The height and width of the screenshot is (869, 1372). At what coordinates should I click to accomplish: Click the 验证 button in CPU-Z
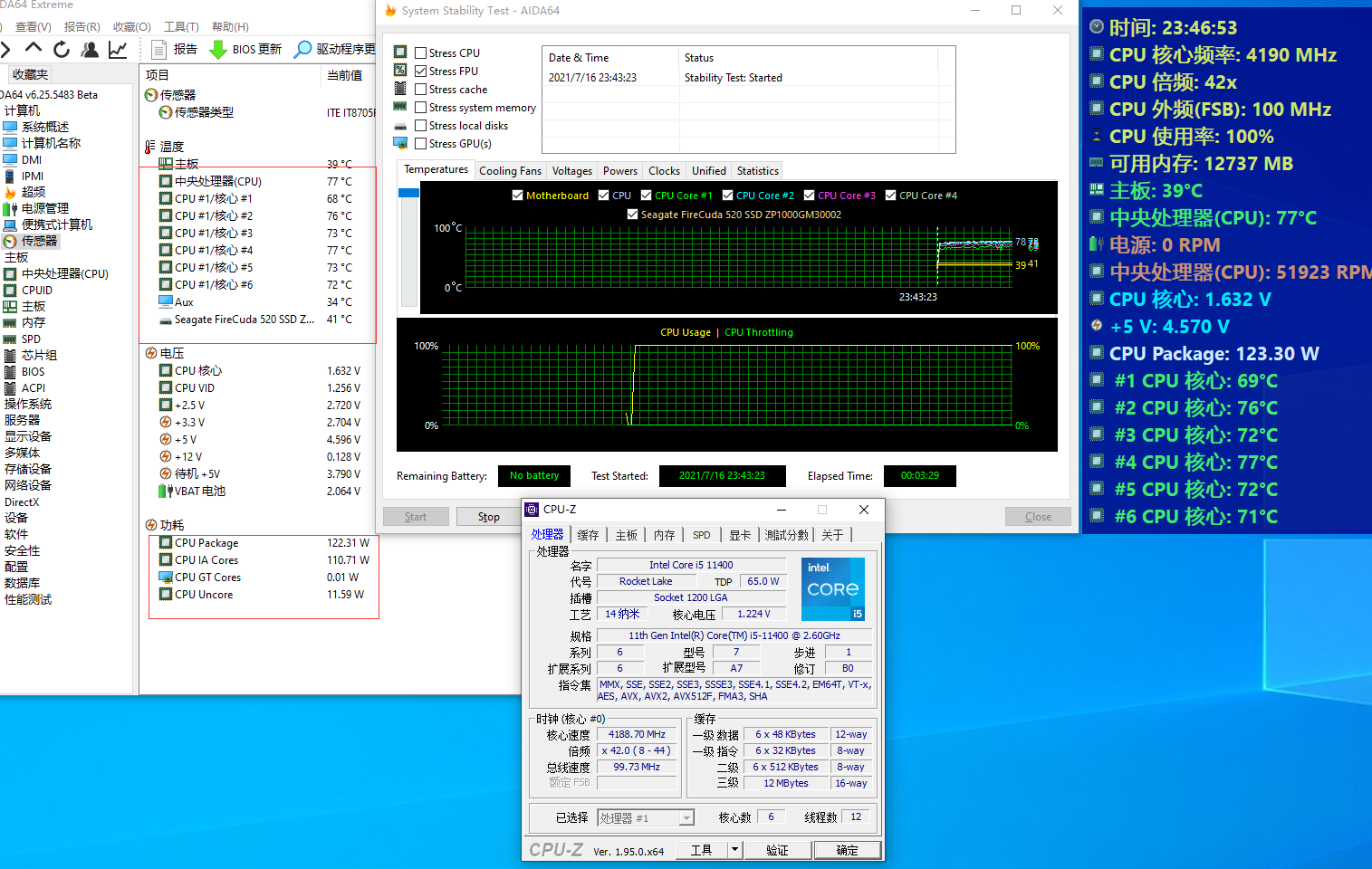pyautogui.click(x=777, y=850)
